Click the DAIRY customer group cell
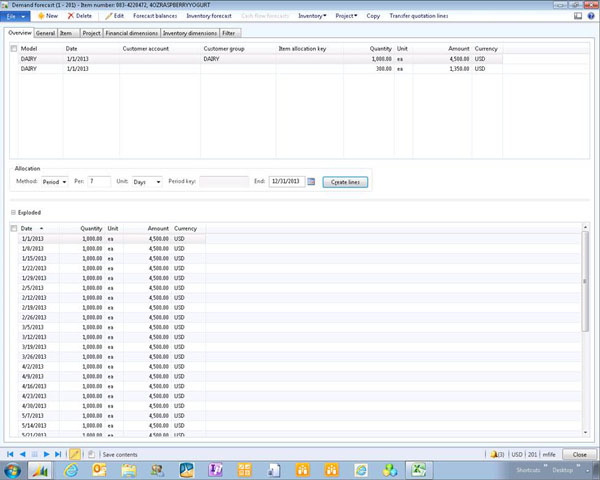This screenshot has width=600, height=480. click(238, 59)
